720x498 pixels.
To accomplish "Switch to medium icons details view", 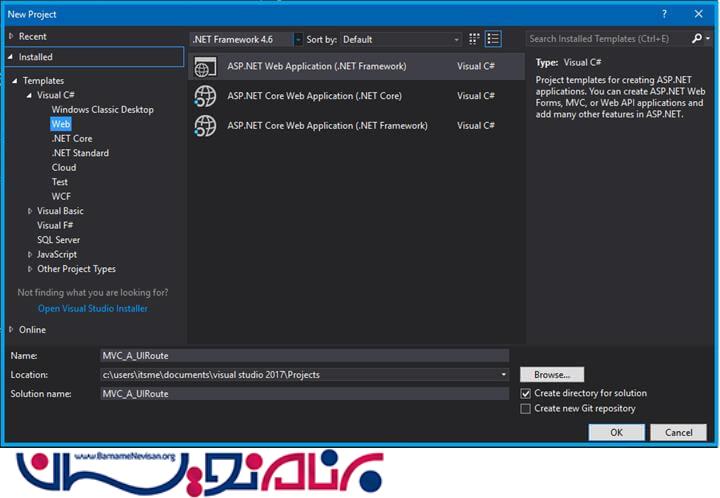I will click(x=493, y=39).
